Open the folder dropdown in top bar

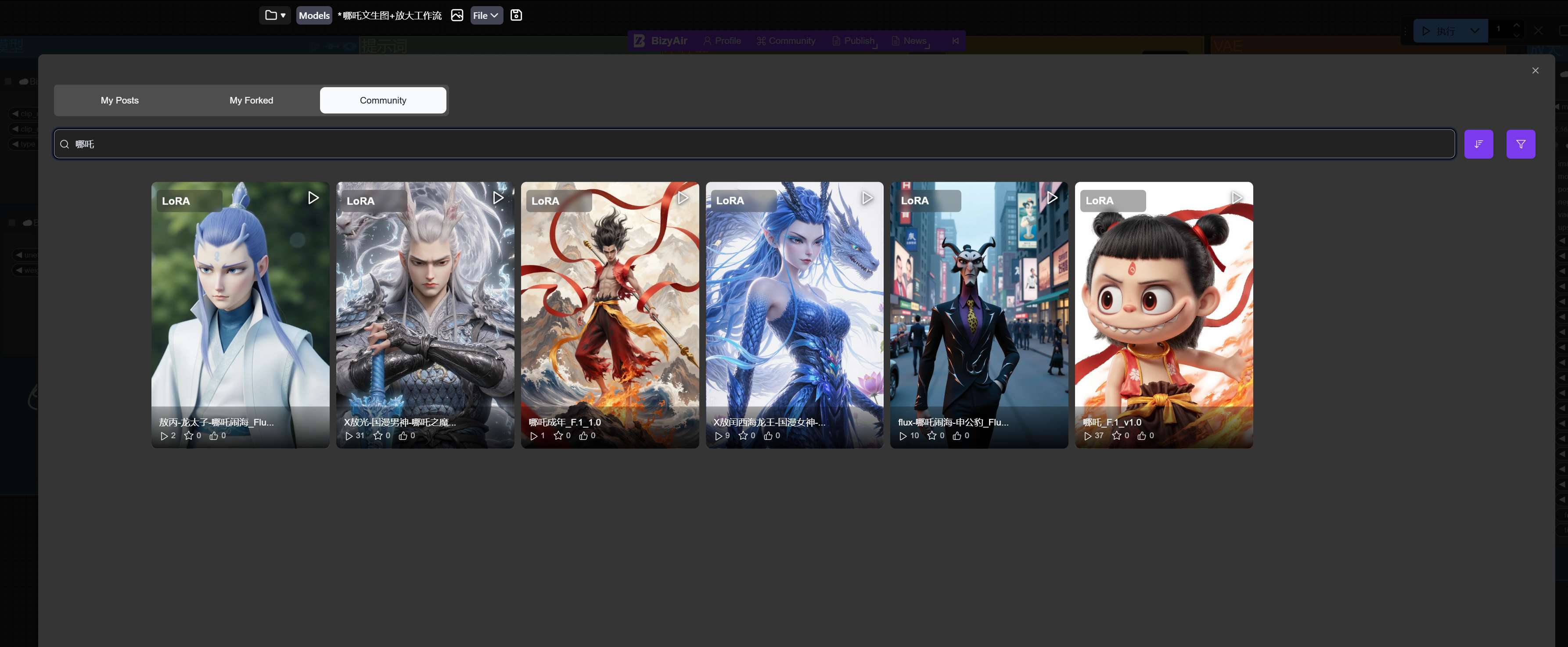(x=274, y=15)
